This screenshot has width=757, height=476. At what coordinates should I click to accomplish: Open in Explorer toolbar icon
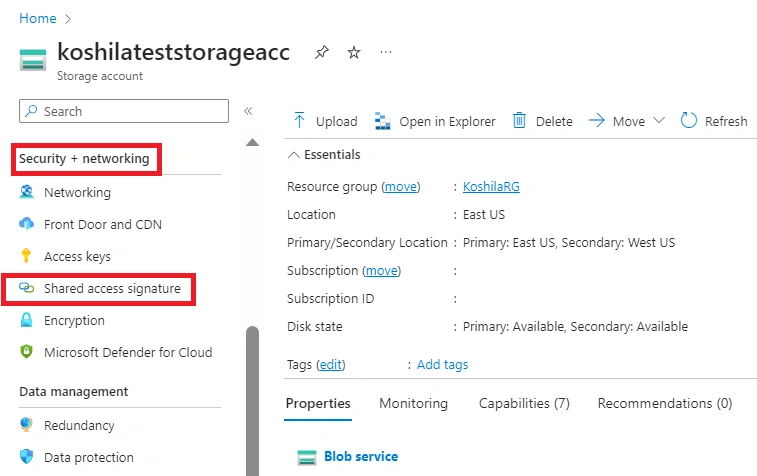382,121
